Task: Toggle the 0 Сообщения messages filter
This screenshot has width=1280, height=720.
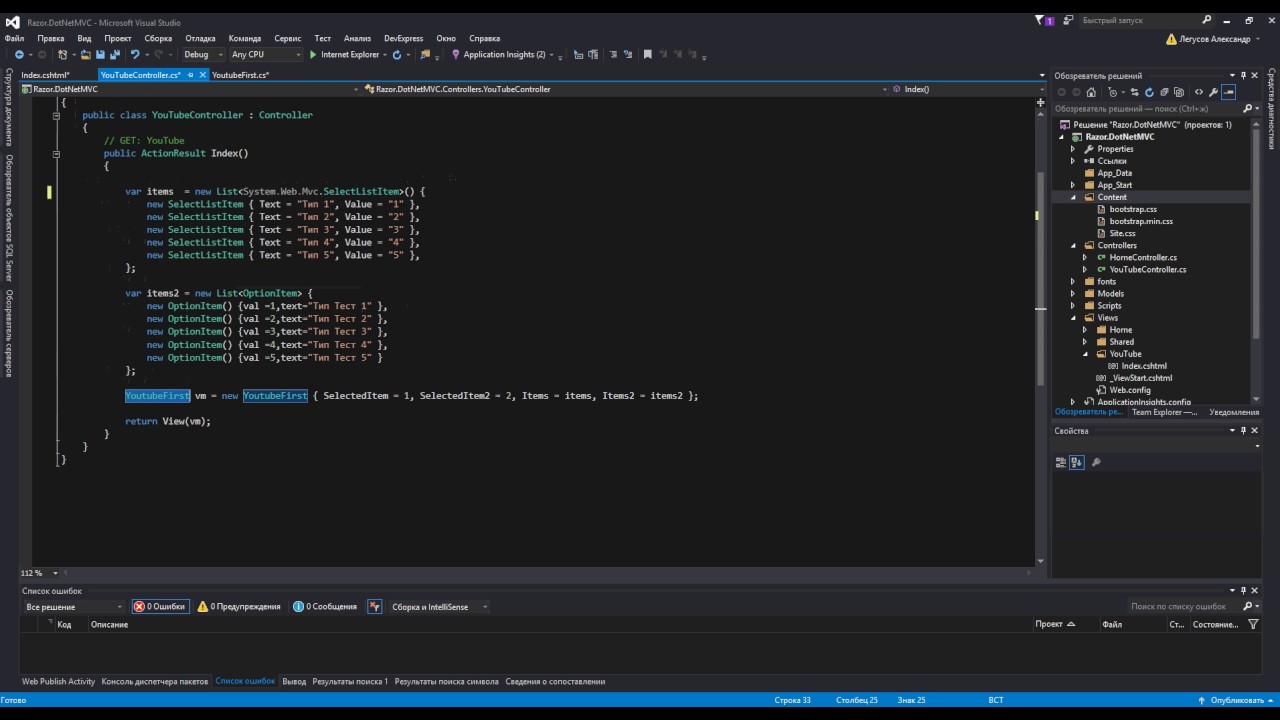Action: click(x=325, y=606)
